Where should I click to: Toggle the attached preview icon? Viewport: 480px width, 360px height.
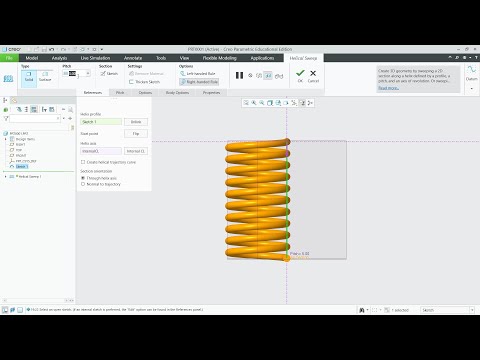268,76
